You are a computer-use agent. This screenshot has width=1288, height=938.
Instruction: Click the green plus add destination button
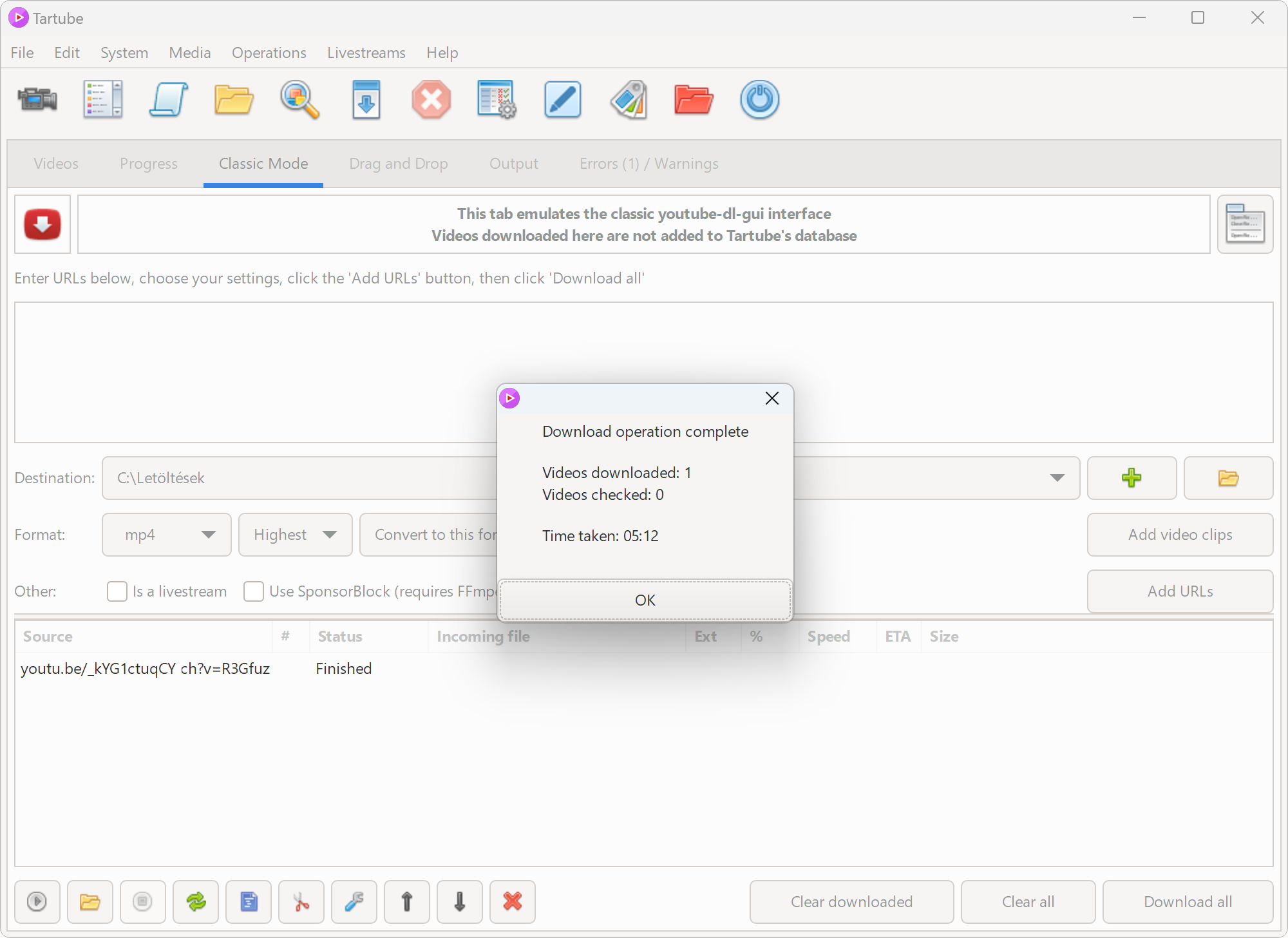point(1132,478)
